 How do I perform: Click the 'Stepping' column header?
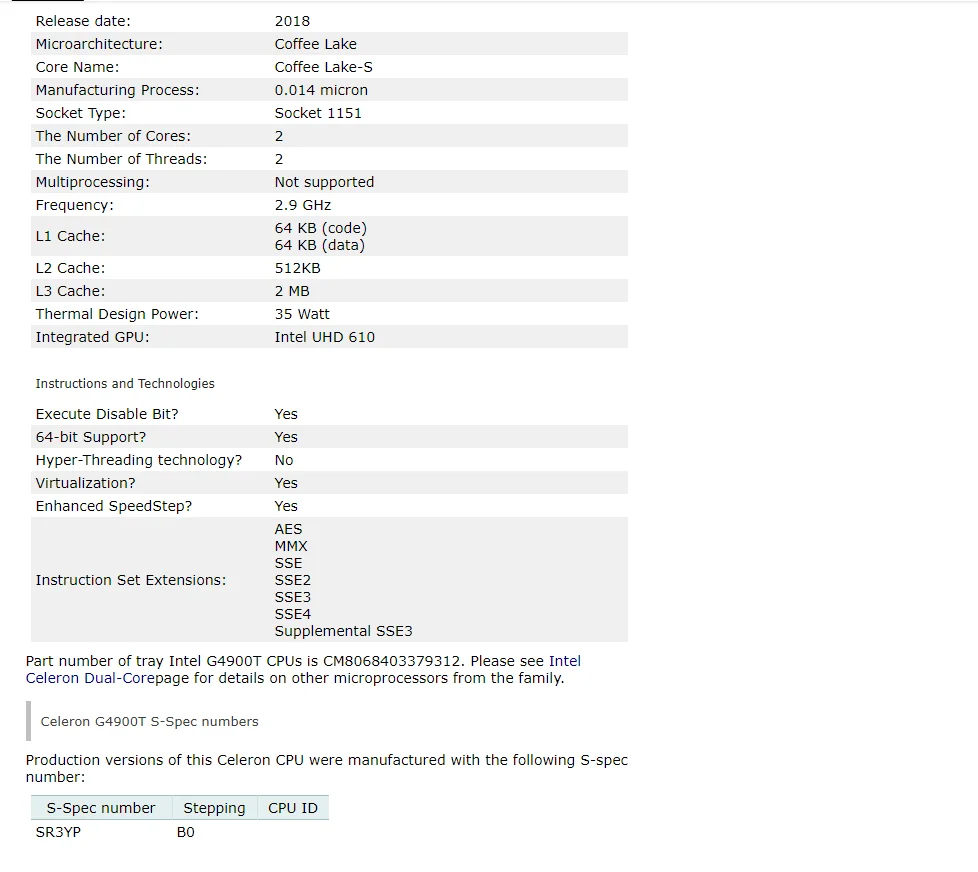(x=215, y=808)
